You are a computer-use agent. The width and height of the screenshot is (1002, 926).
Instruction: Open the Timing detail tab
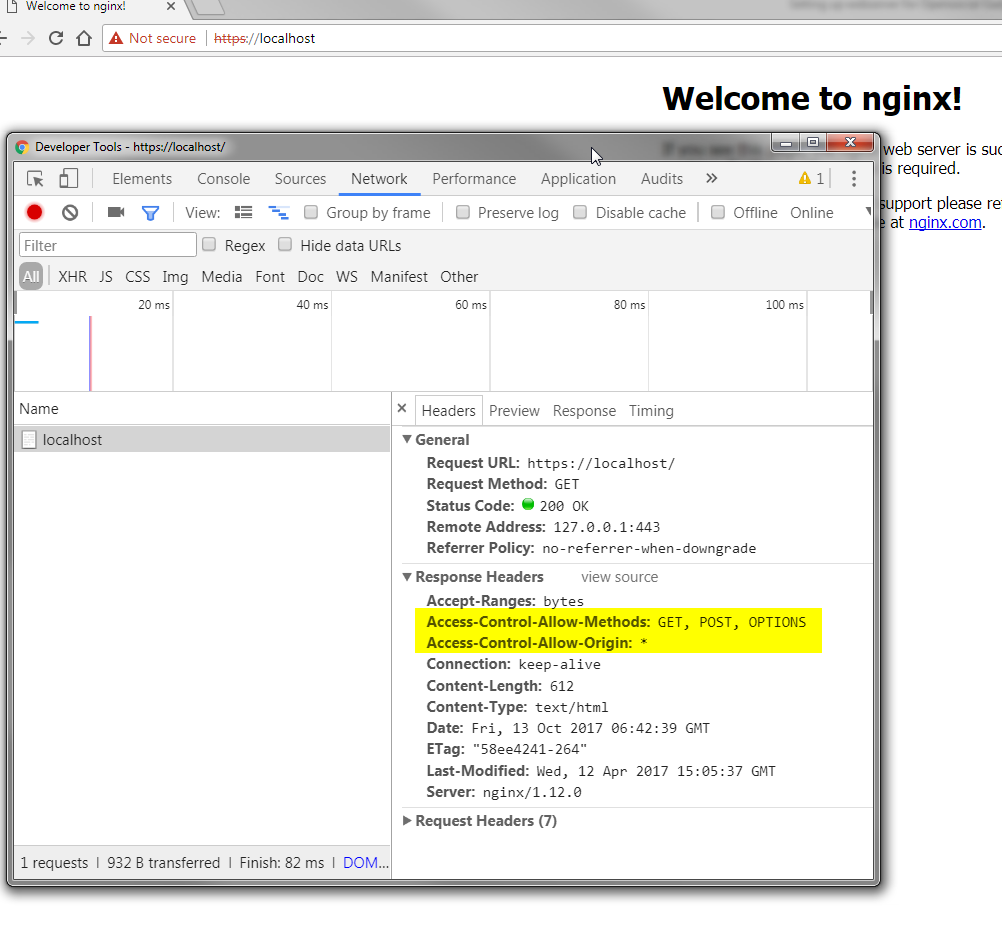click(x=651, y=411)
